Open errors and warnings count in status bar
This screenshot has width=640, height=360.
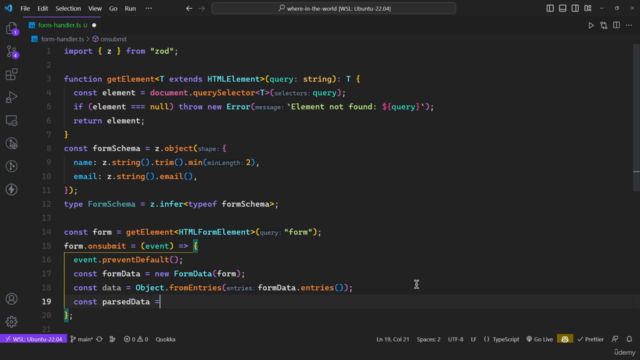136,339
